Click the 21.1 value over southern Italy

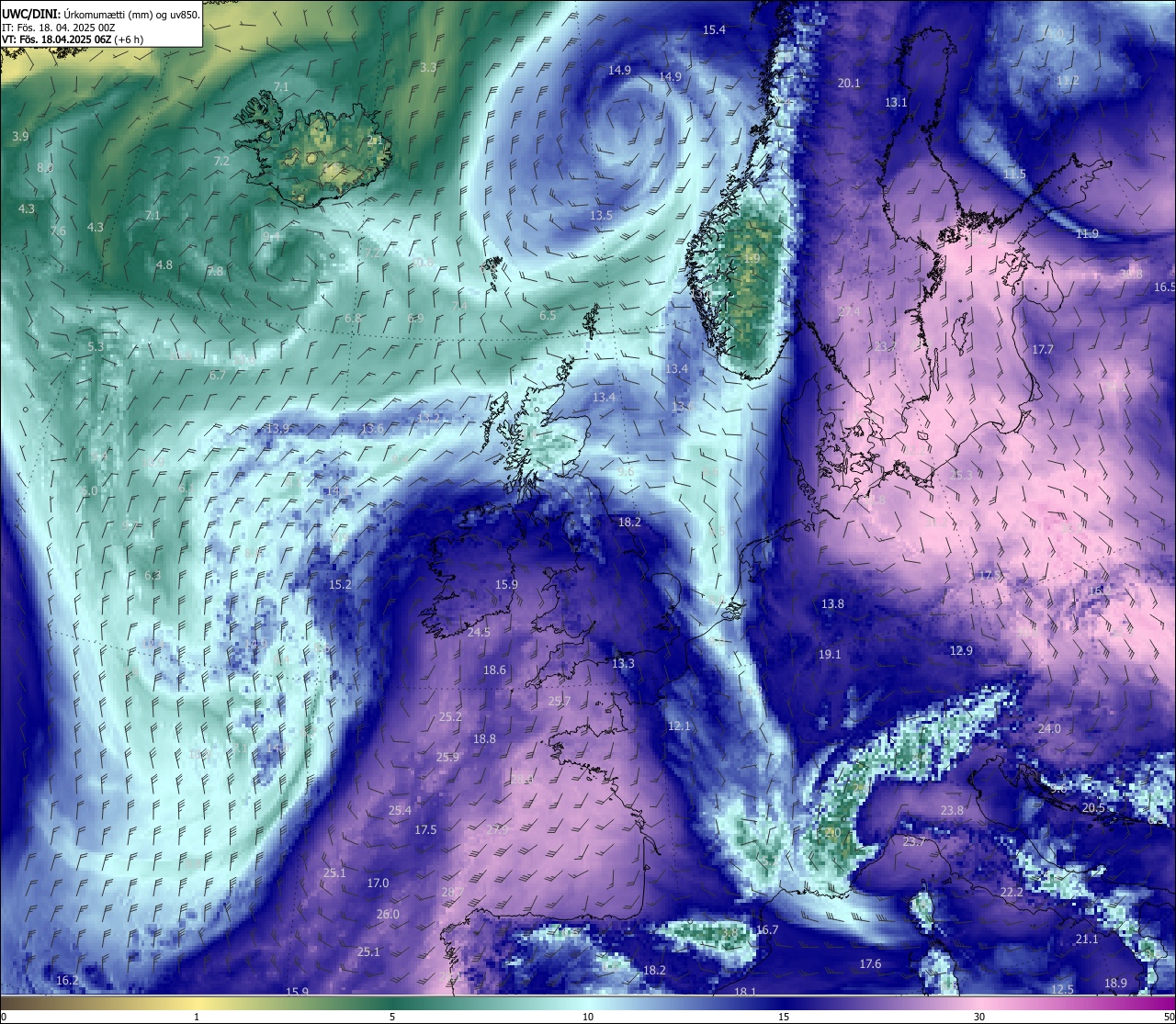point(1087,940)
